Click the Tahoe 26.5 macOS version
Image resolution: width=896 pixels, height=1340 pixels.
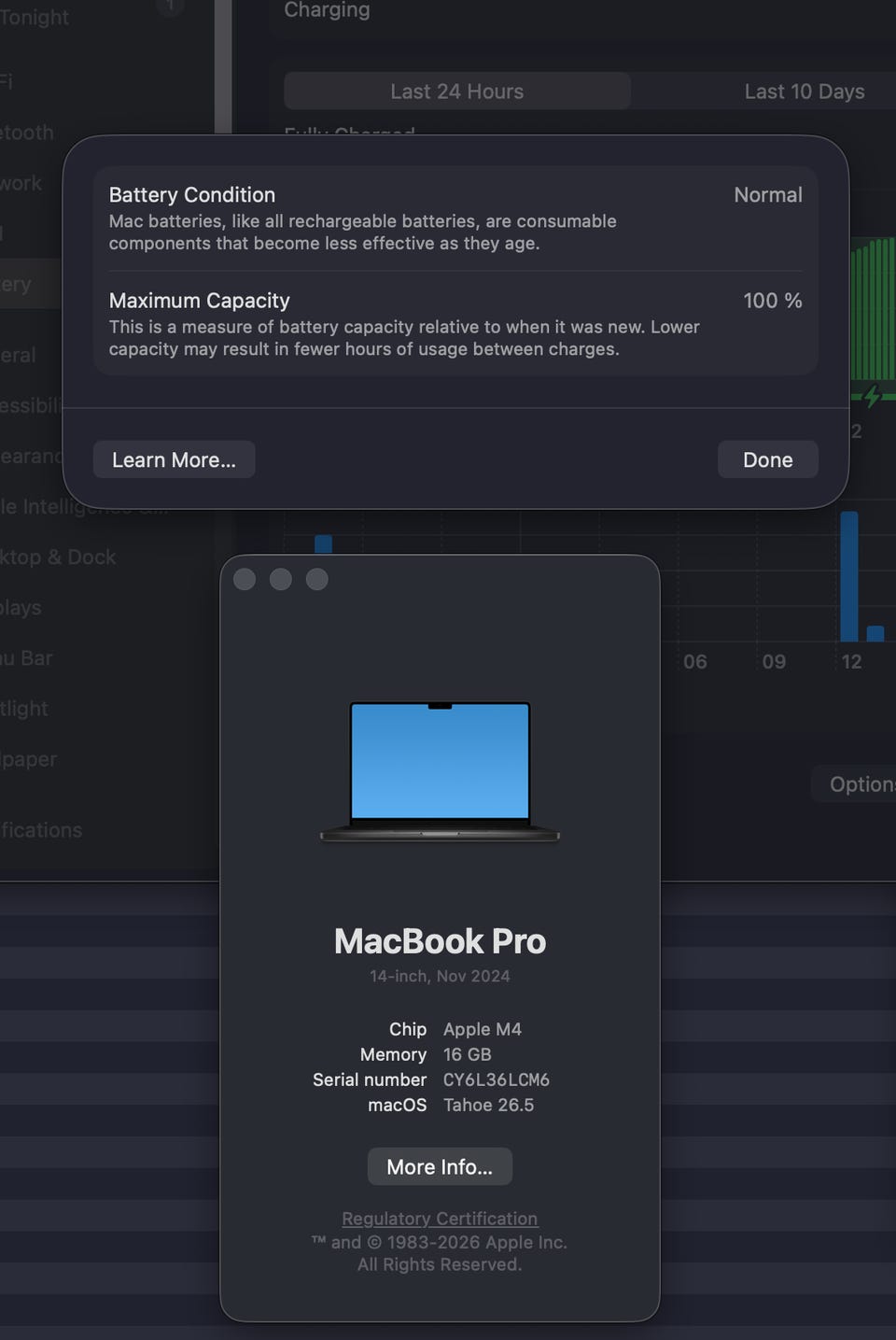pos(489,1105)
